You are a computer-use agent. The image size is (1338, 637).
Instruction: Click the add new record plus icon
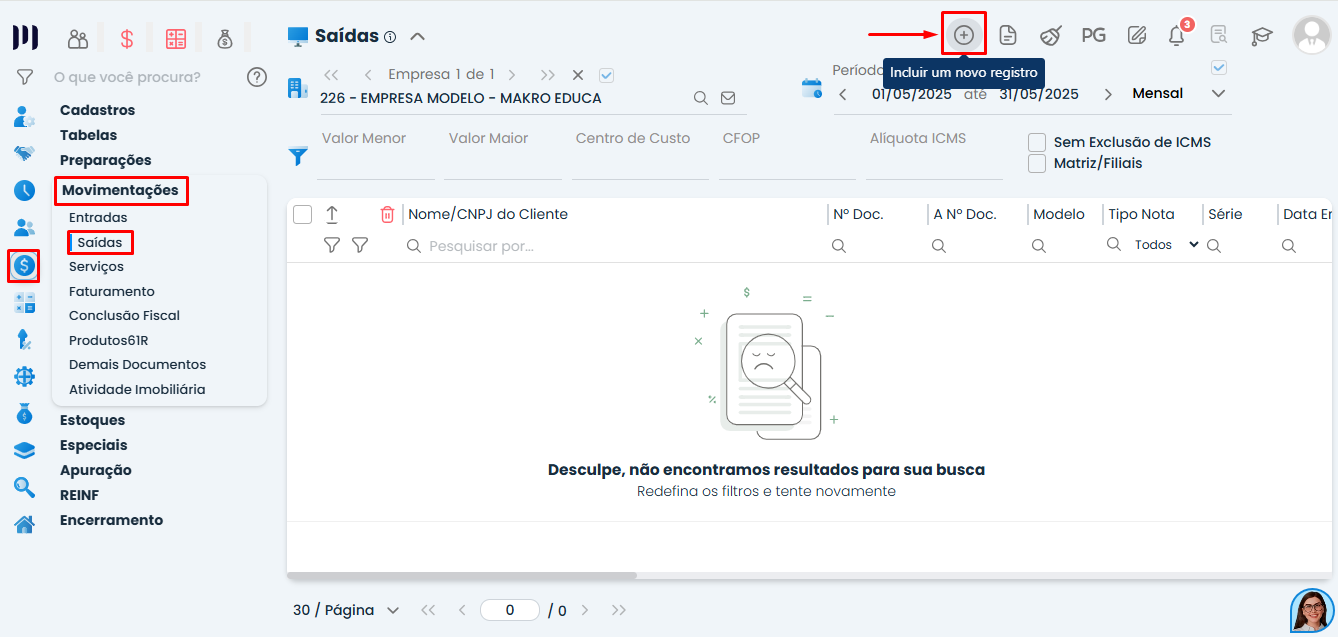[x=964, y=35]
